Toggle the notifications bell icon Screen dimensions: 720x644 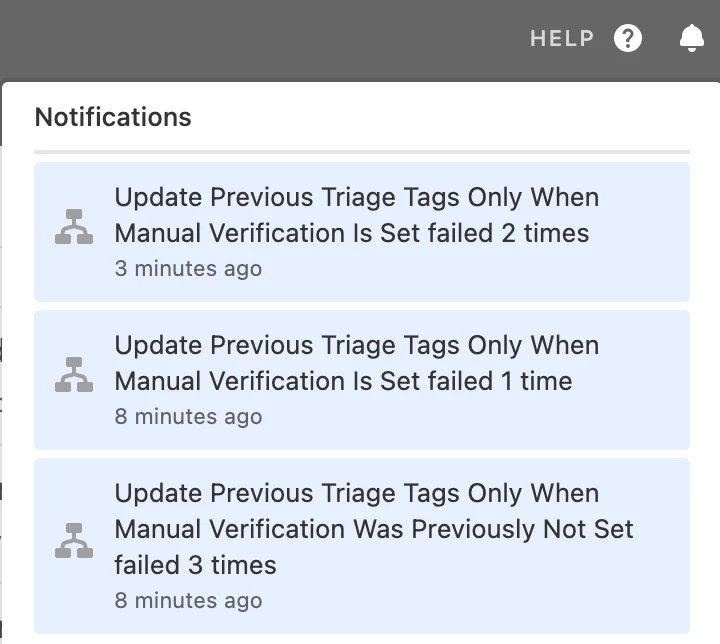(692, 38)
